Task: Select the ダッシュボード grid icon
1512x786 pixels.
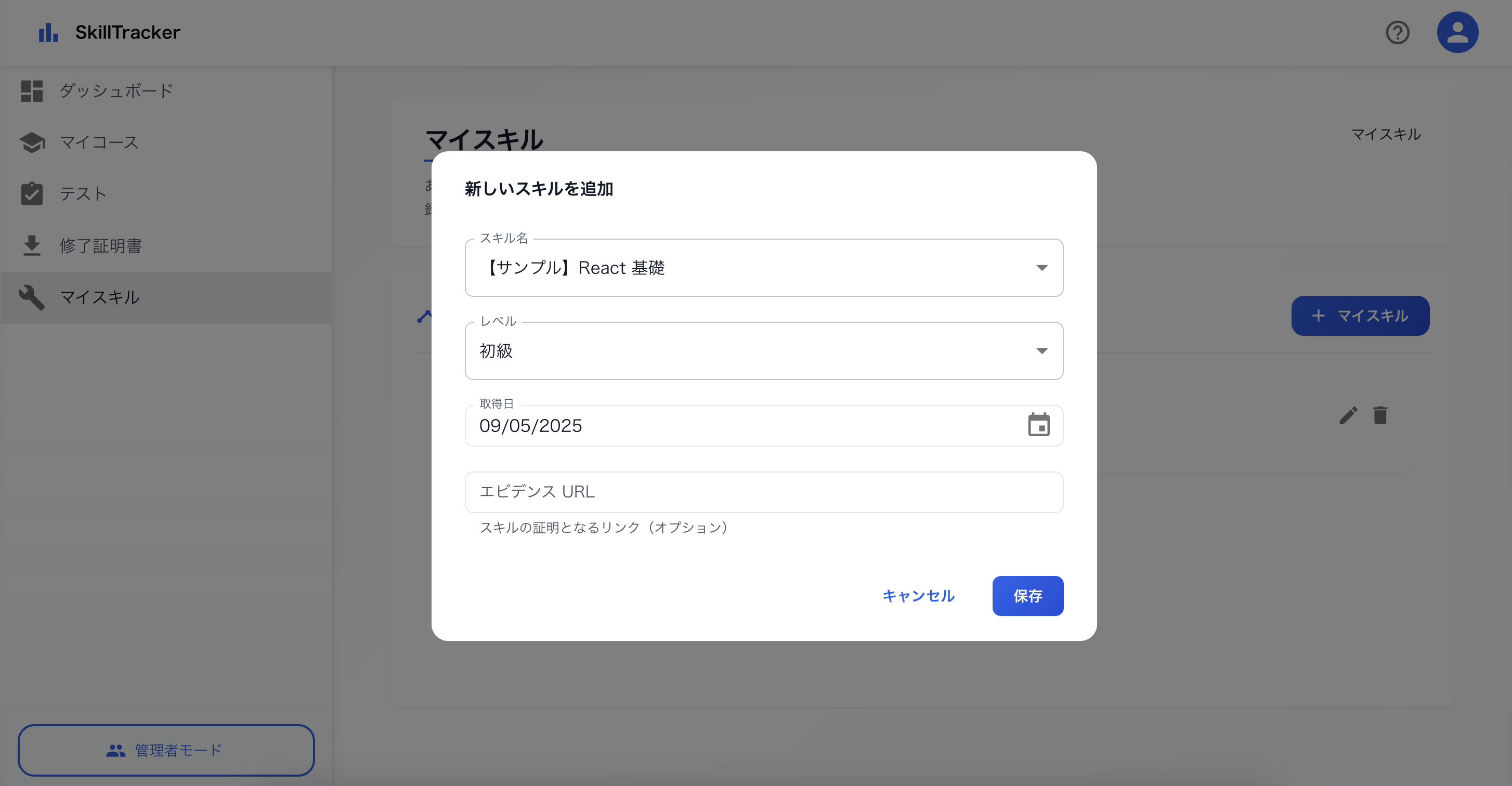Action: tap(32, 90)
